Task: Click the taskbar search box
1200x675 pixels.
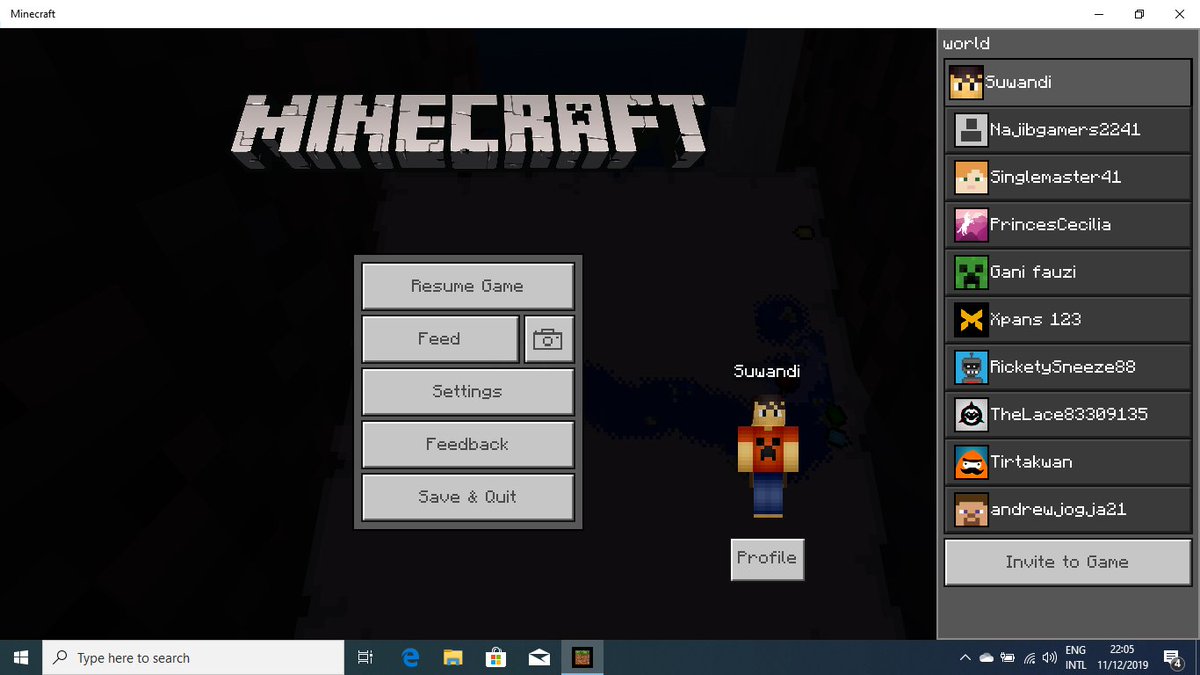Action: coord(195,658)
